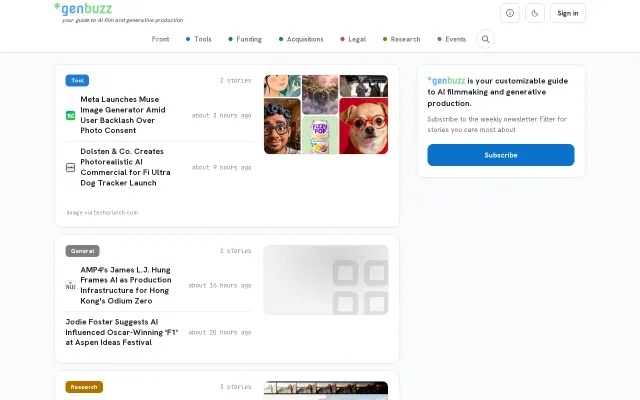Click the genbuzz name in sidebar blurb
Screen dimensions: 640x400
click(x=446, y=80)
